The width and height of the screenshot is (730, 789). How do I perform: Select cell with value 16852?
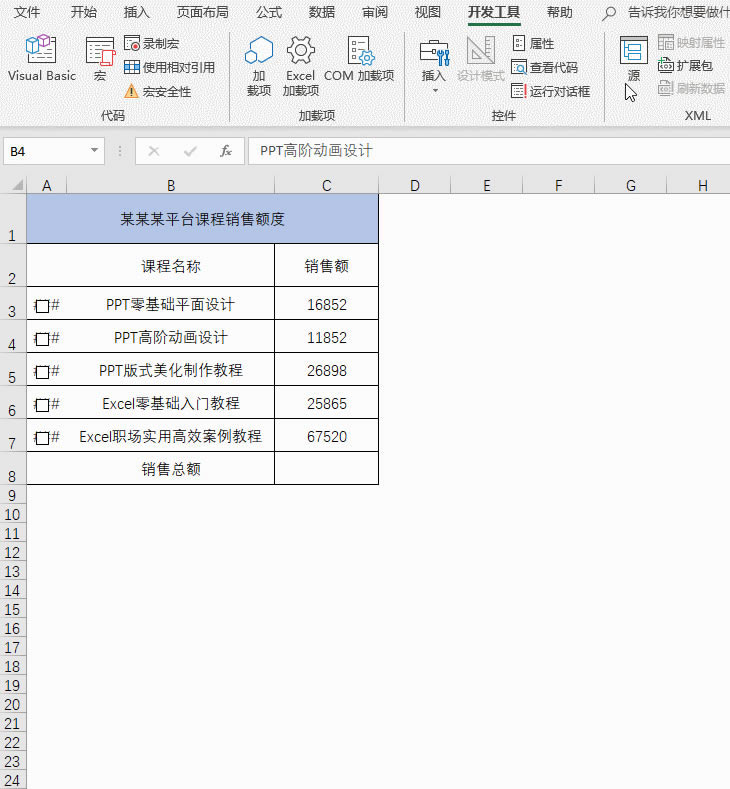coord(327,304)
